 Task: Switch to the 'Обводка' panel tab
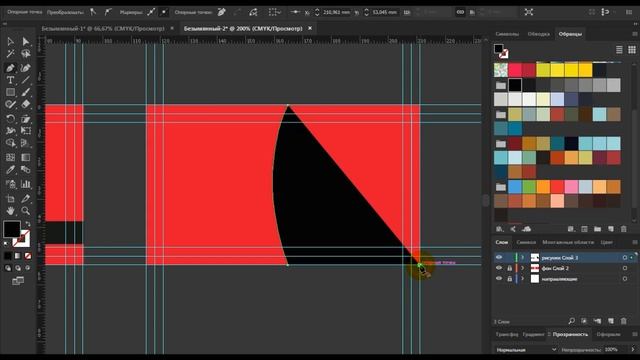pos(538,34)
